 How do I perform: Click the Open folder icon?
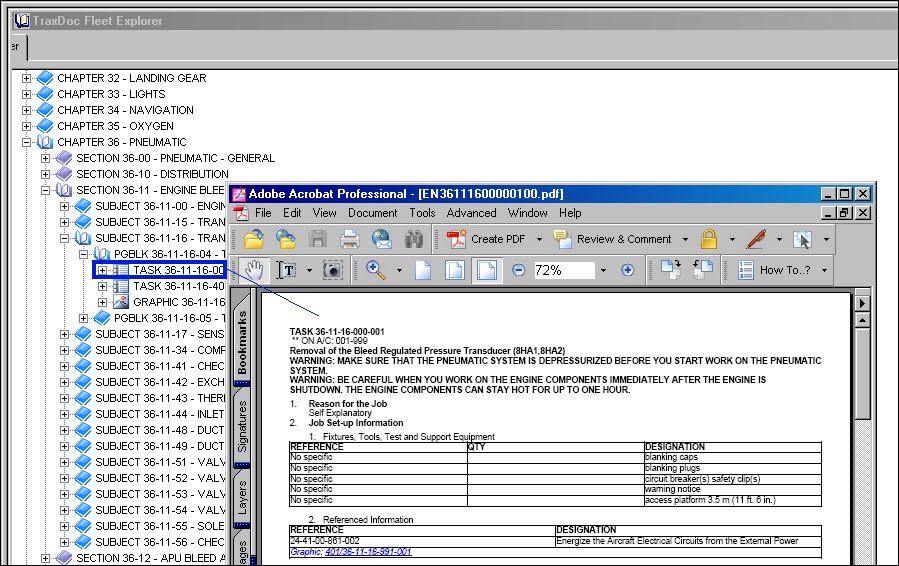[x=254, y=239]
